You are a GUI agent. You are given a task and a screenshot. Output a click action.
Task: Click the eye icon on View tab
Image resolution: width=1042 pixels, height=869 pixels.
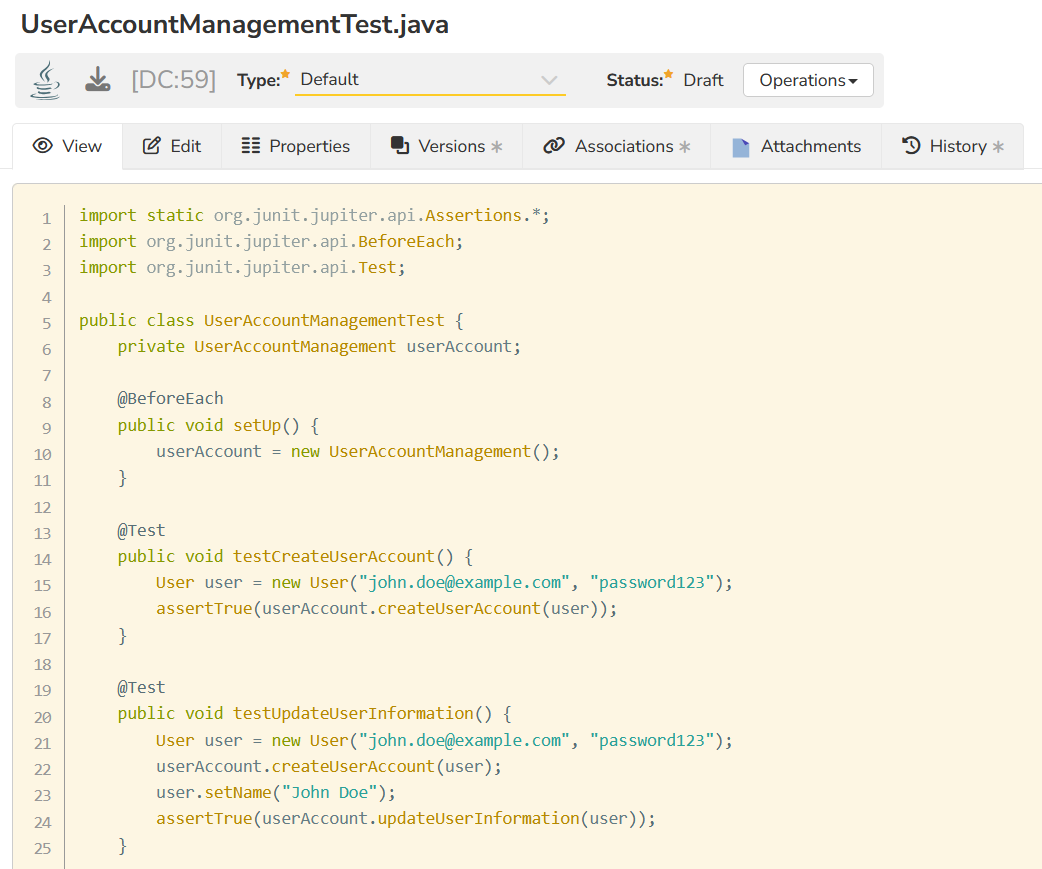[42, 146]
